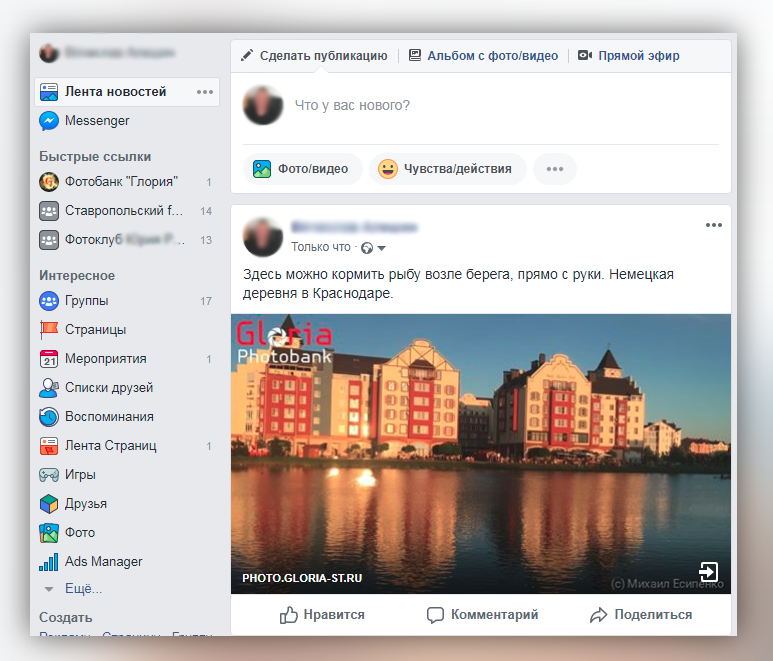Click the external link icon on the photo
This screenshot has height=661, width=773.
[x=708, y=572]
